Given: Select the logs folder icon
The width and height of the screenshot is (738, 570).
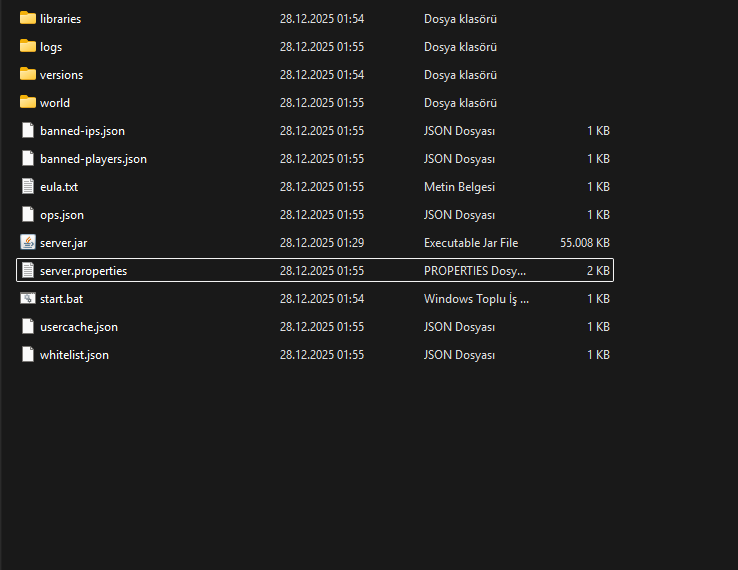Looking at the screenshot, I should (28, 46).
